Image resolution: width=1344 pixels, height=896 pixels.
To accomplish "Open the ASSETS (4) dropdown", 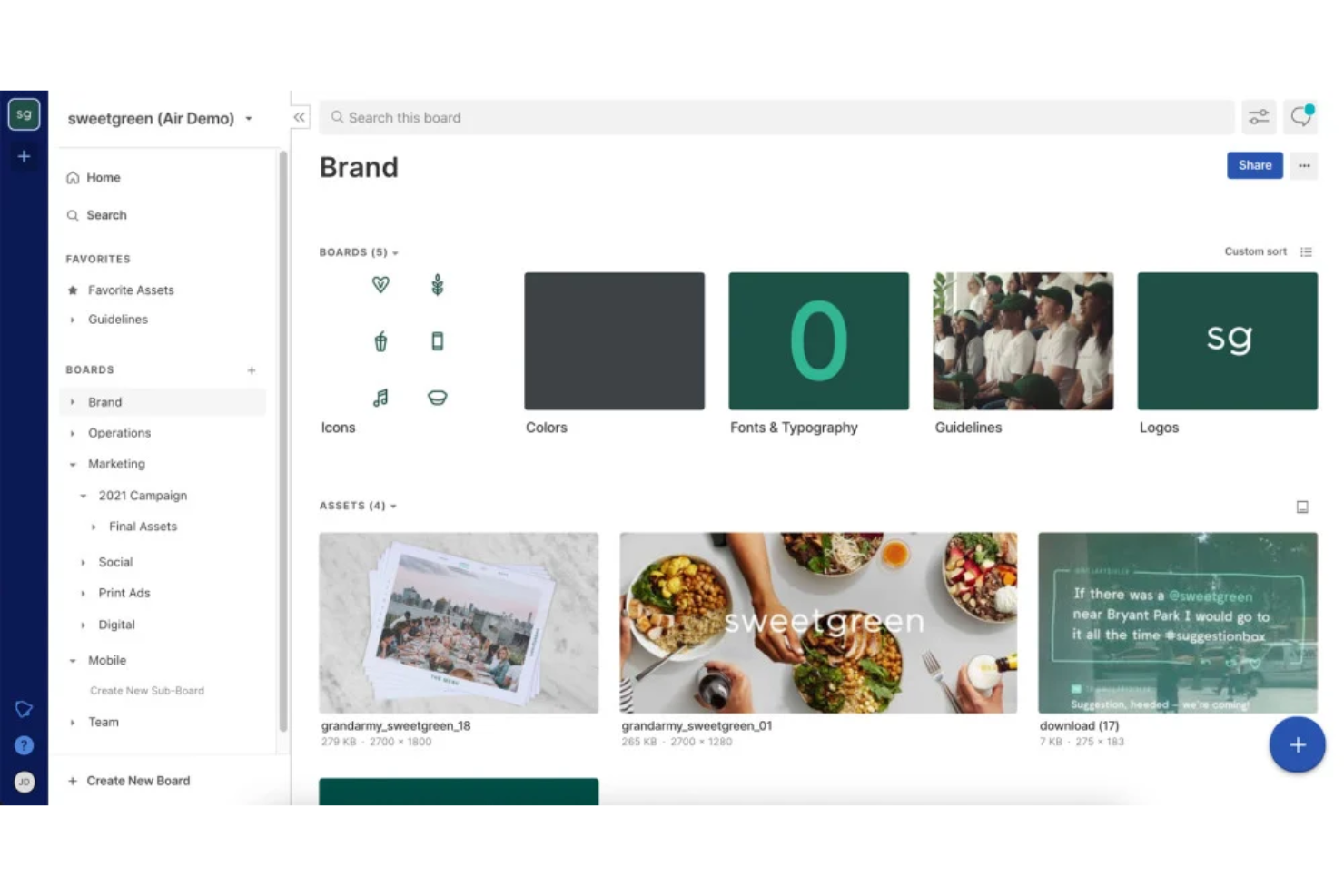I will click(x=358, y=506).
